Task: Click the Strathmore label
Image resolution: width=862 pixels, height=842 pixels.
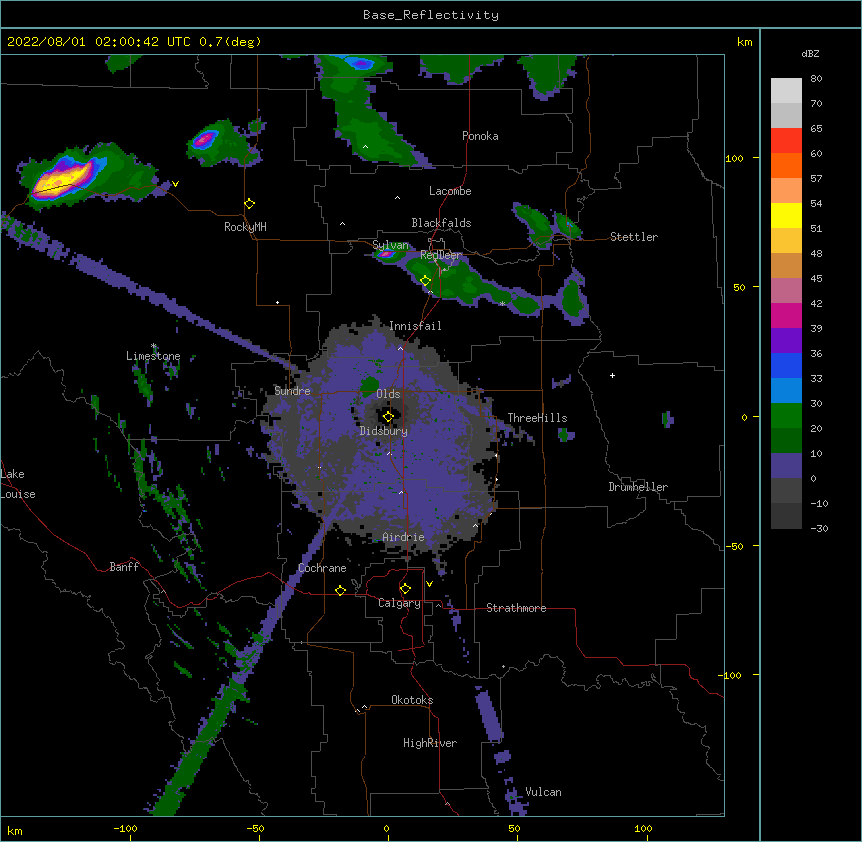Action: click(516, 608)
